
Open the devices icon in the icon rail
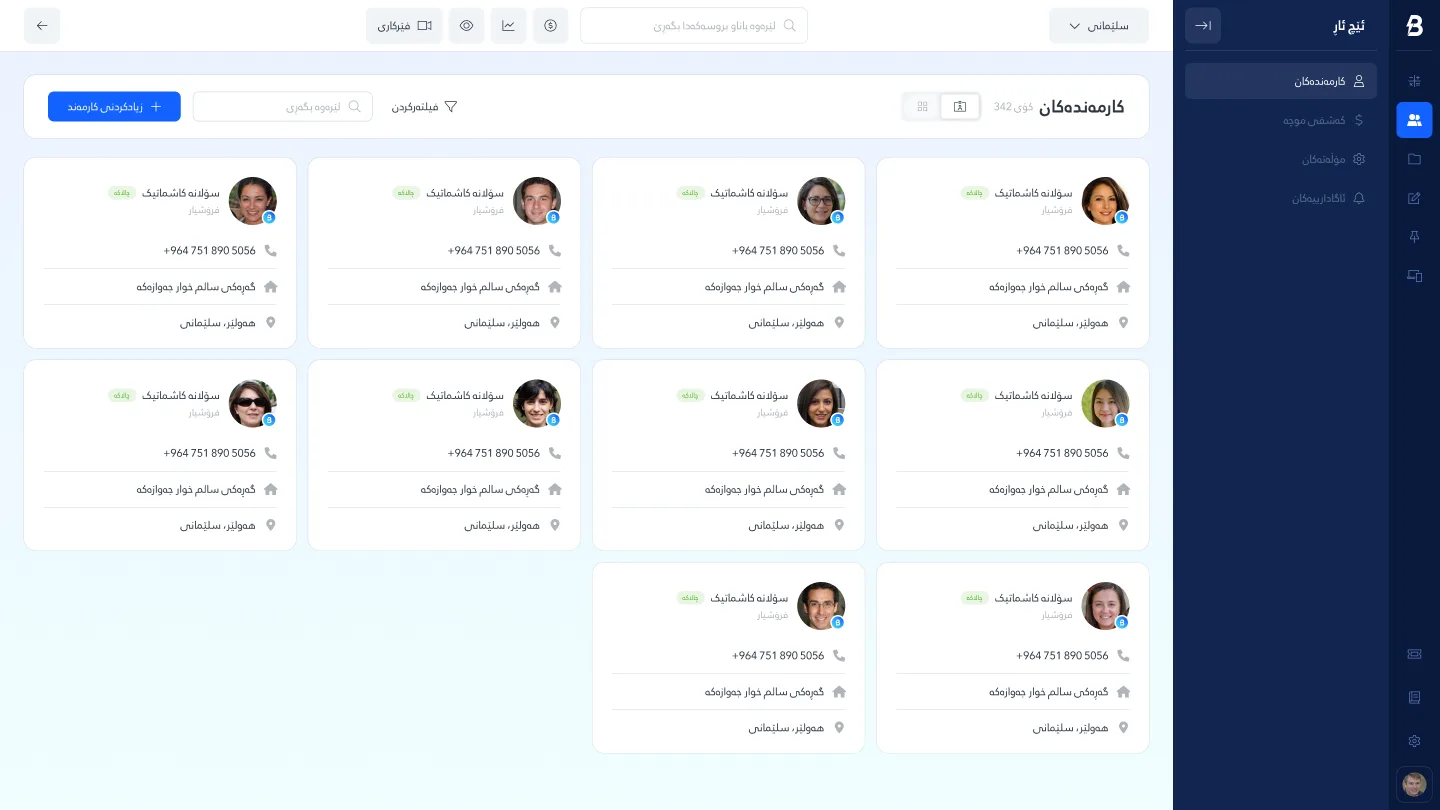[x=1414, y=276]
